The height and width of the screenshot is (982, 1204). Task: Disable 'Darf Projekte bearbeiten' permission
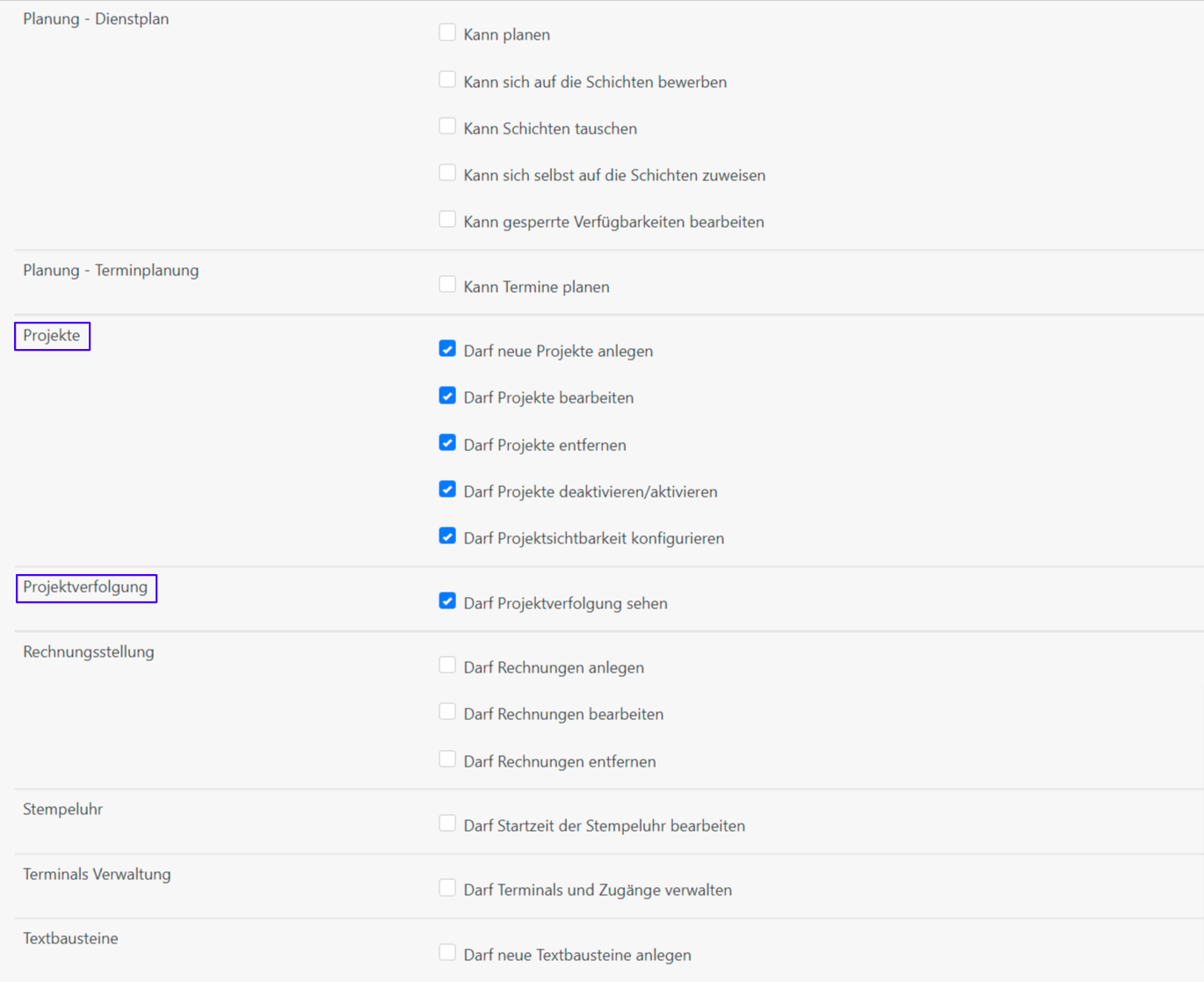(447, 396)
